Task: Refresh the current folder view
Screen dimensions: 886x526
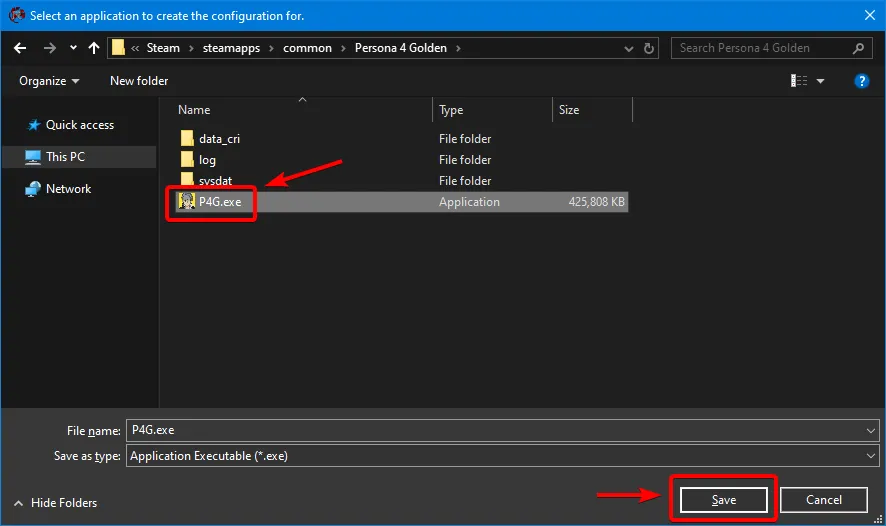Action: click(649, 49)
